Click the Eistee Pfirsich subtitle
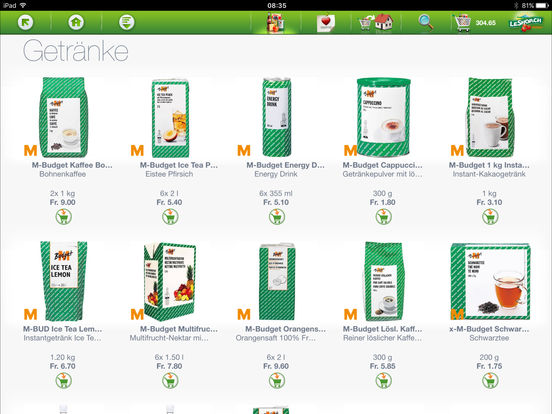 tap(169, 174)
